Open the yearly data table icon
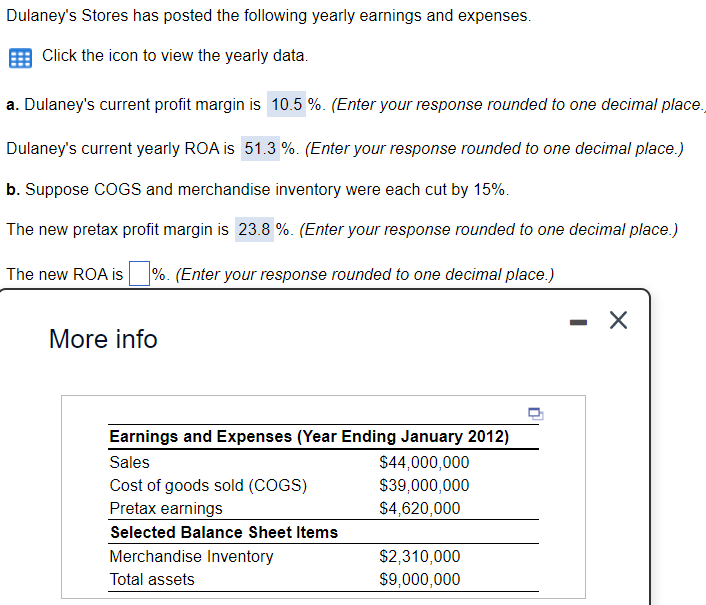The image size is (706, 605). (20, 58)
